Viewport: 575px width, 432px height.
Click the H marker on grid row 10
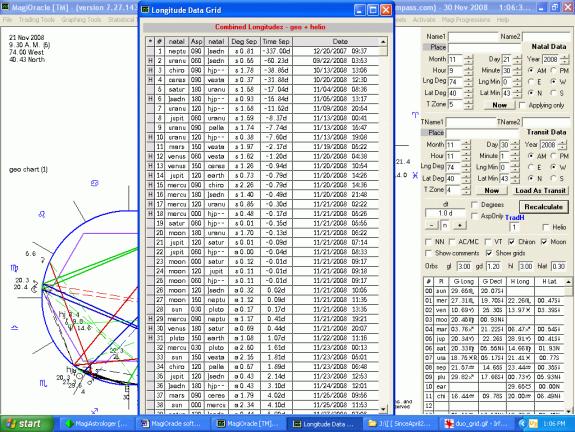coord(150,137)
